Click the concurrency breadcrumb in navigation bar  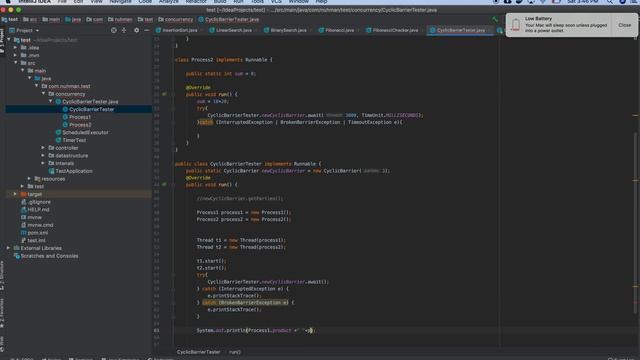point(176,20)
